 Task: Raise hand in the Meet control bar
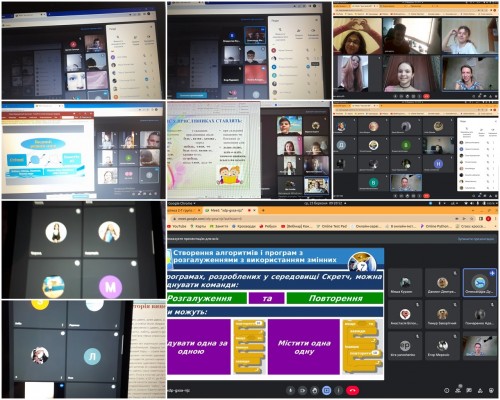[315, 390]
